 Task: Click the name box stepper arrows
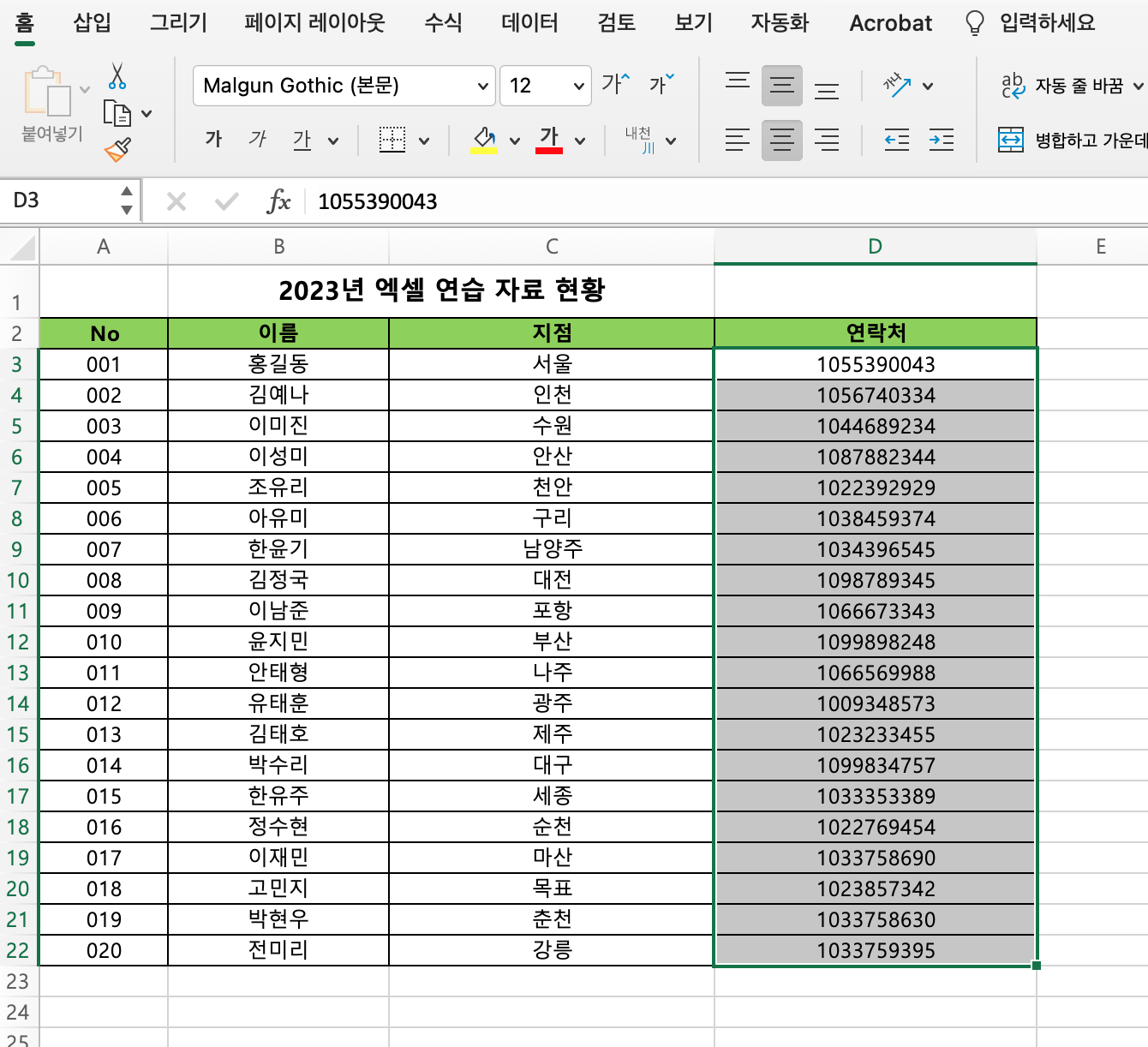(x=127, y=200)
